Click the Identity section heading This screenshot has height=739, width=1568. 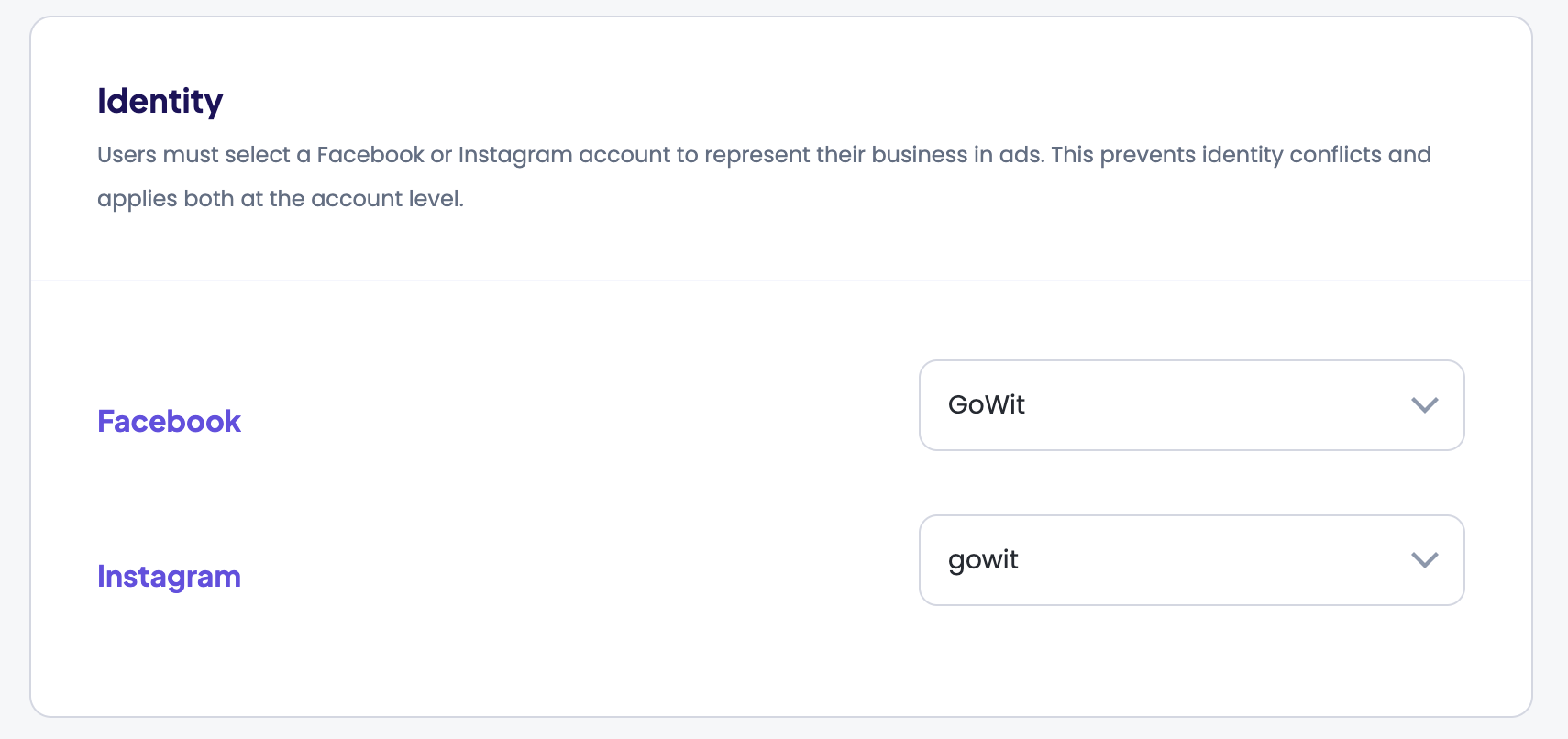(x=160, y=101)
